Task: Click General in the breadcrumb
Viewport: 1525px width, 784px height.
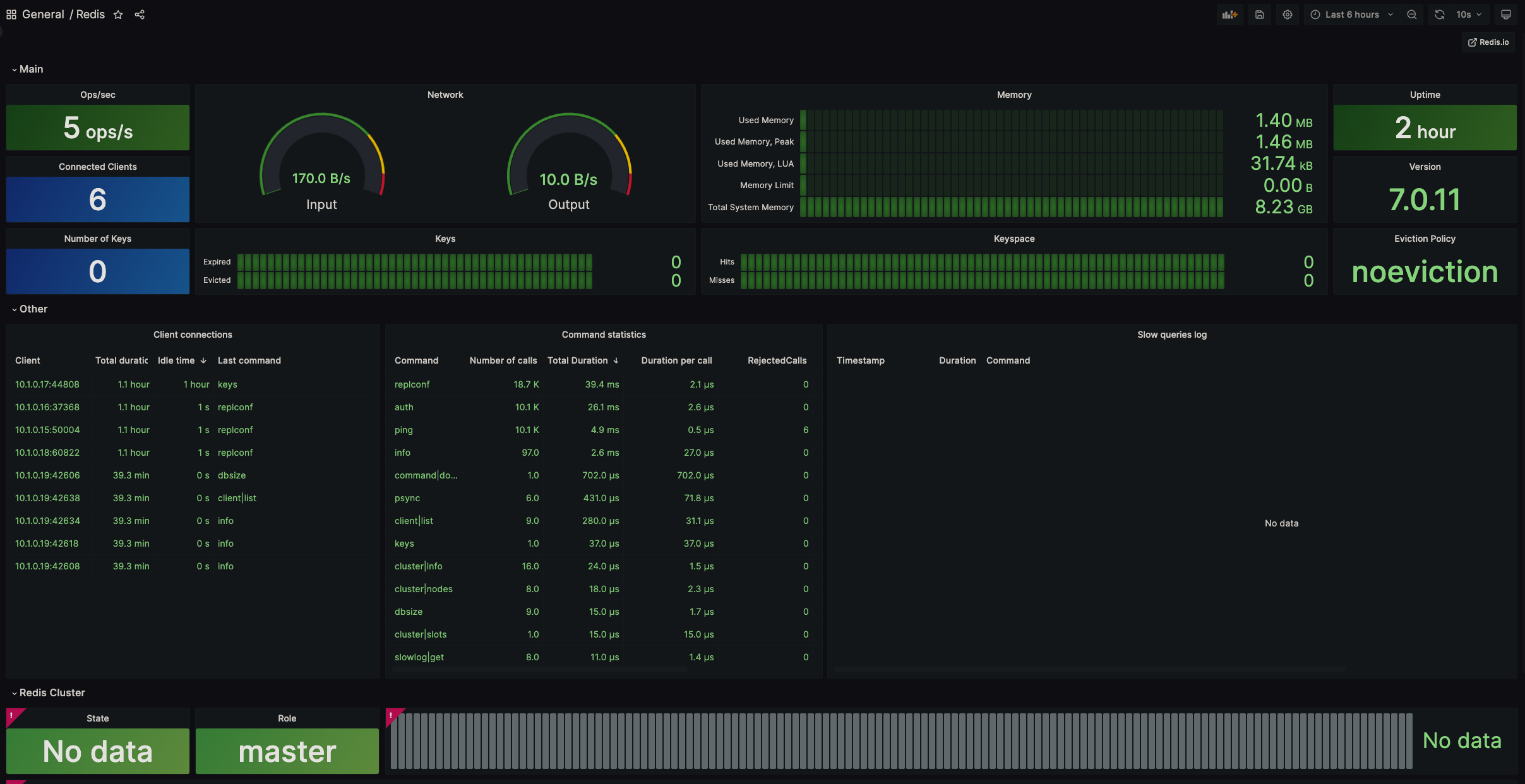Action: 43,15
